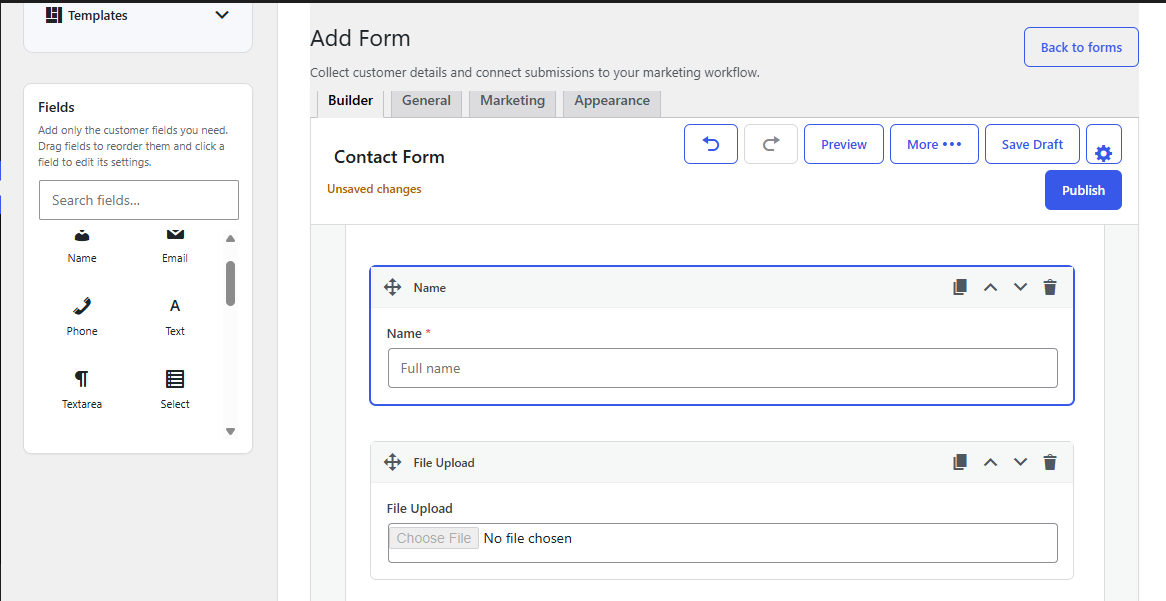The image size is (1166, 601).
Task: Duplicate the File Upload field
Action: click(960, 462)
